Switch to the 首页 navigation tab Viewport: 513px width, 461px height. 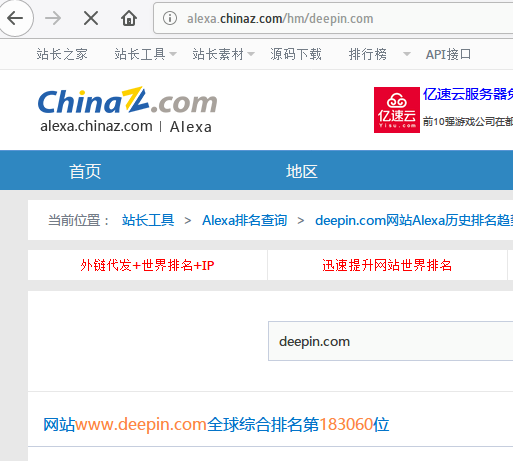pyautogui.click(x=85, y=171)
